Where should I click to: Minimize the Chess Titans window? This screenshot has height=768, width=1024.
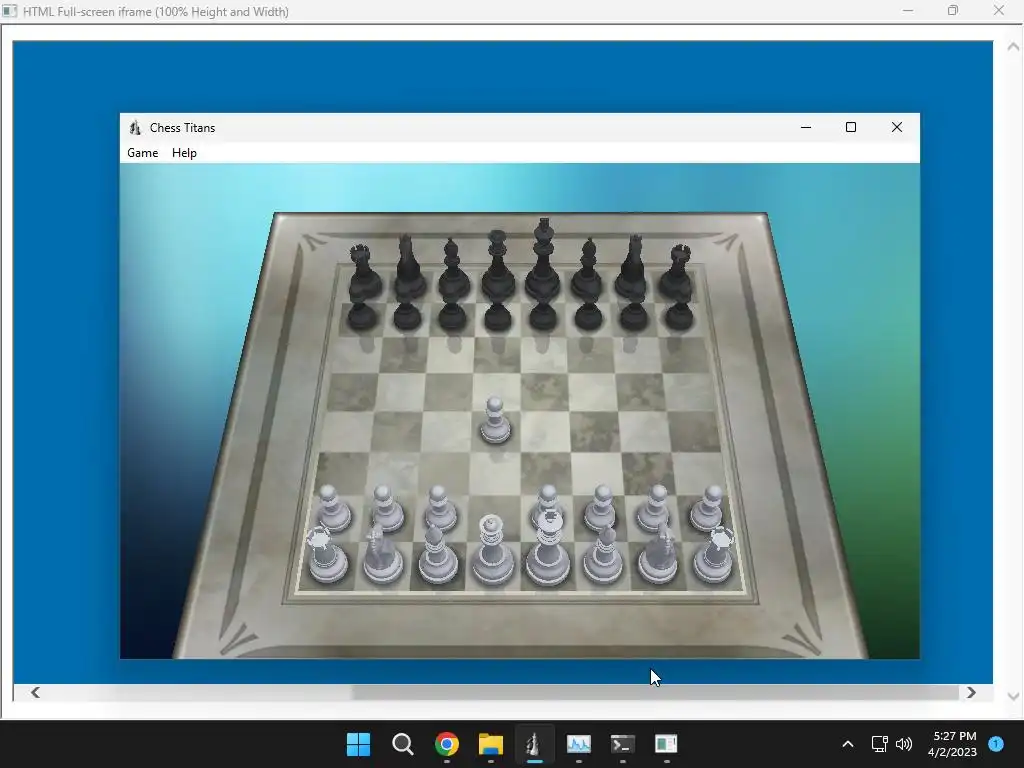[x=806, y=127]
